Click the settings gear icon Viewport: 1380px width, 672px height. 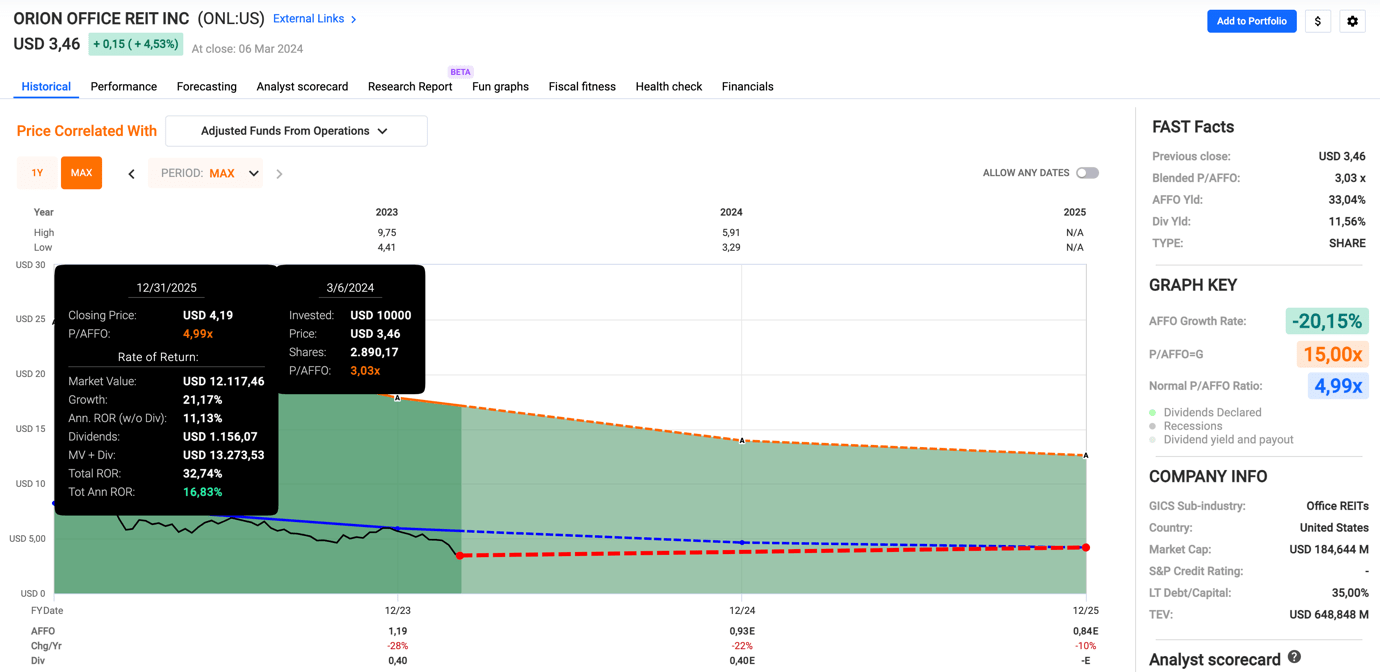[1352, 21]
